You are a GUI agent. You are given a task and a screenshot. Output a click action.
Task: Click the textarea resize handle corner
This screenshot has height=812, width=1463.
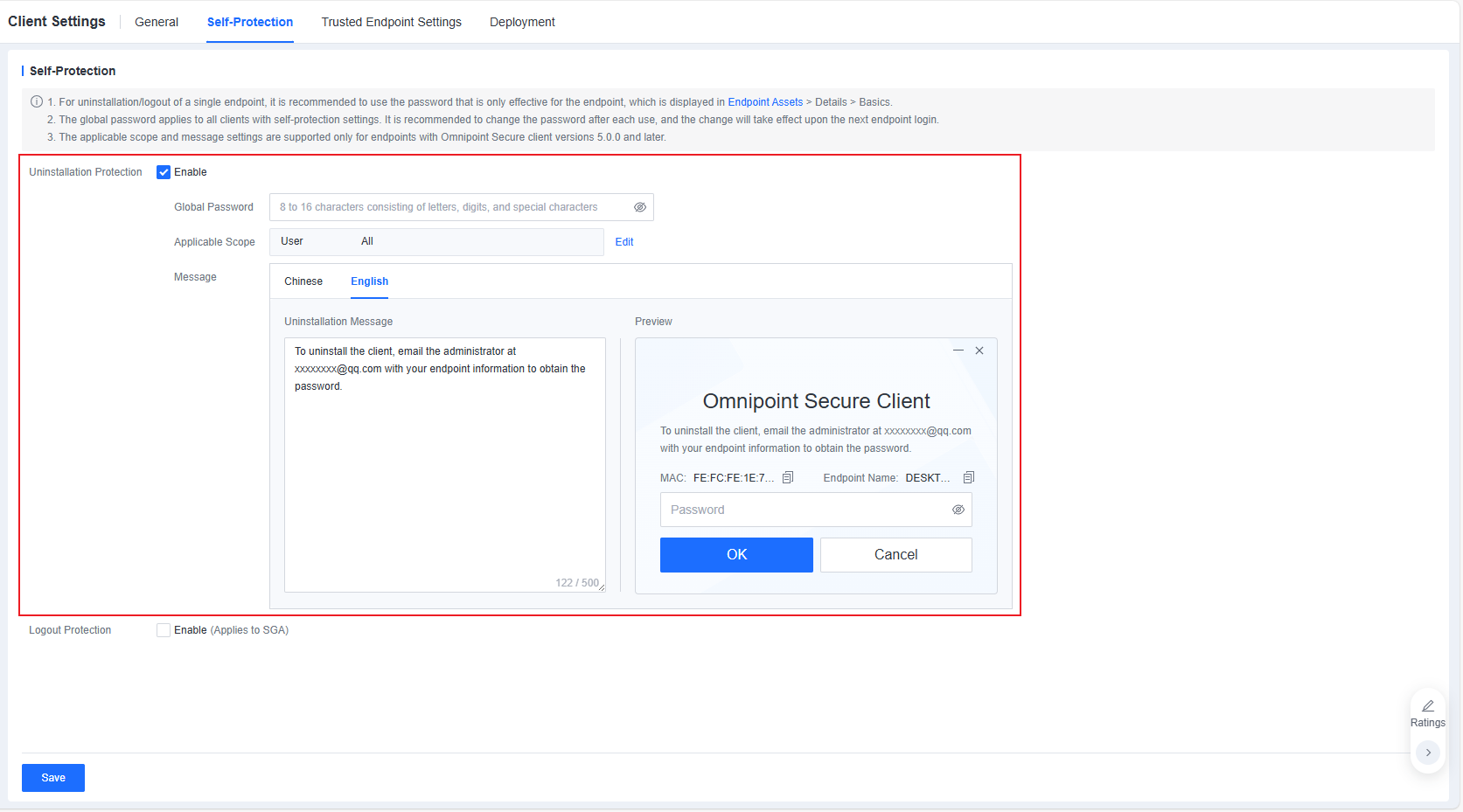click(602, 588)
